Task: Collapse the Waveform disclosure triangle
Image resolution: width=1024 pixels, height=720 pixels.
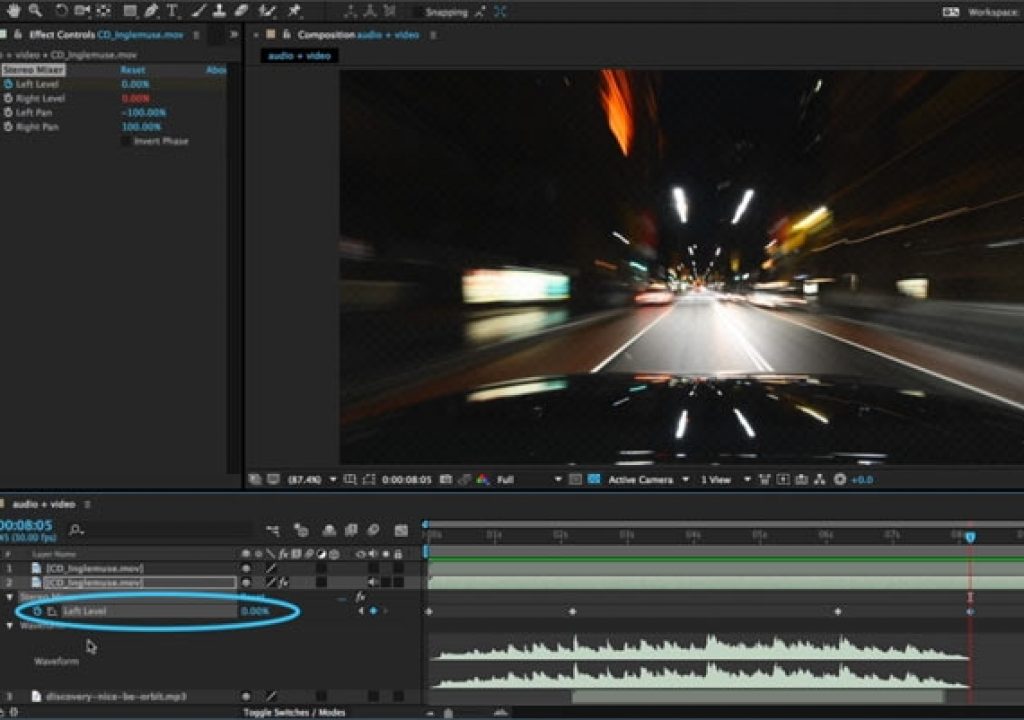Action: point(9,626)
